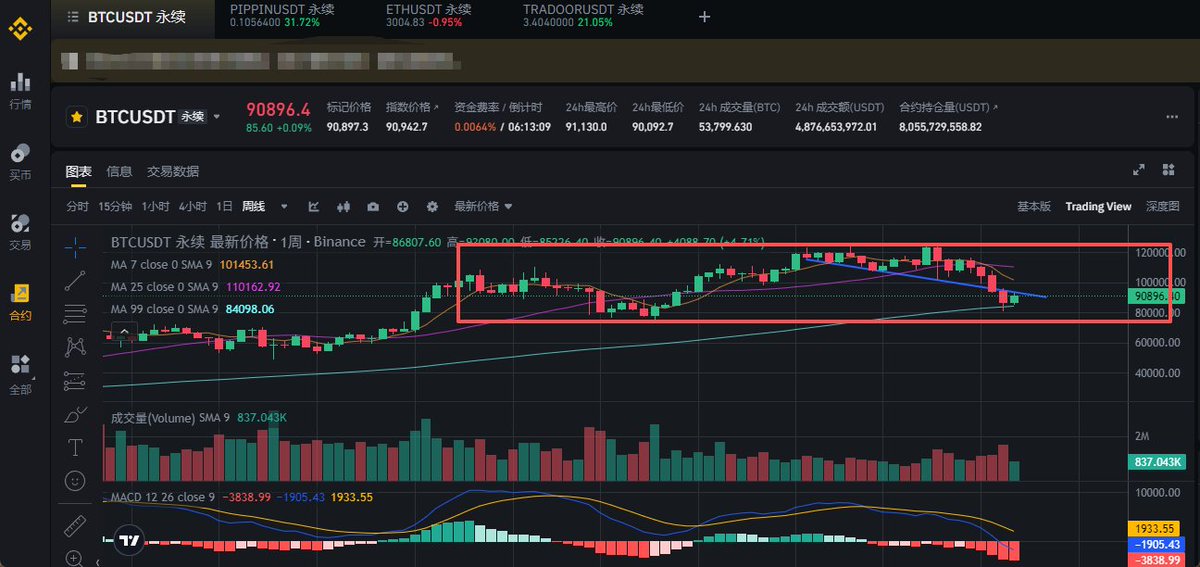Expand chart to fullscreen

coord(1138,171)
